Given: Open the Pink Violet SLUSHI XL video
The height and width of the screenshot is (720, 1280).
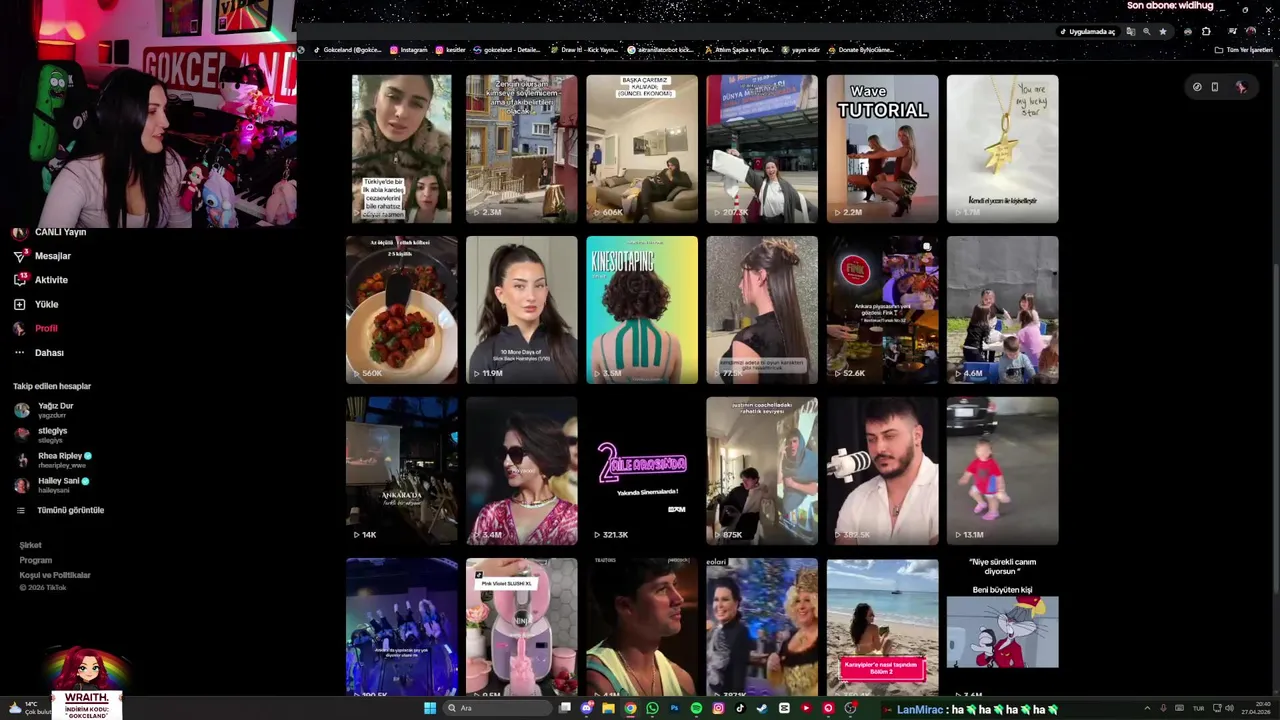Looking at the screenshot, I should [x=521, y=627].
